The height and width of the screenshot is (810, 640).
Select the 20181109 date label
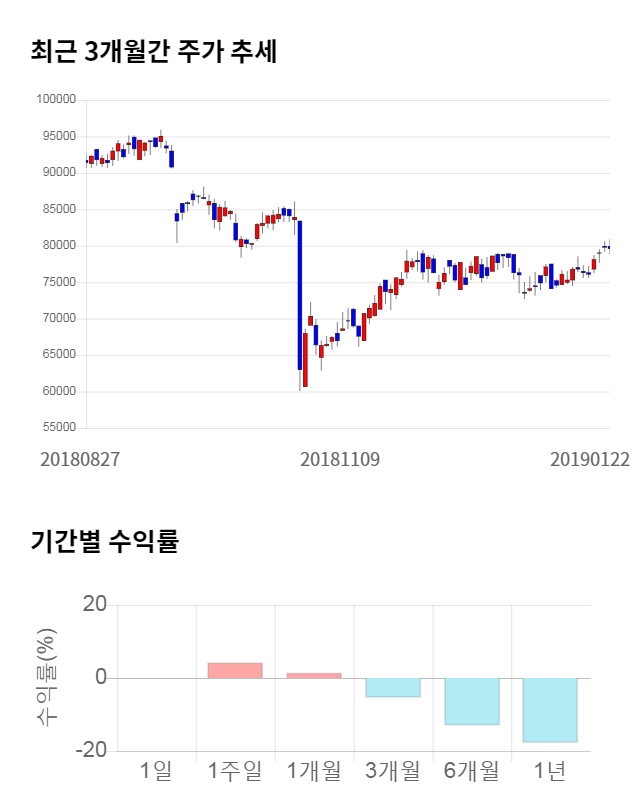coord(340,459)
